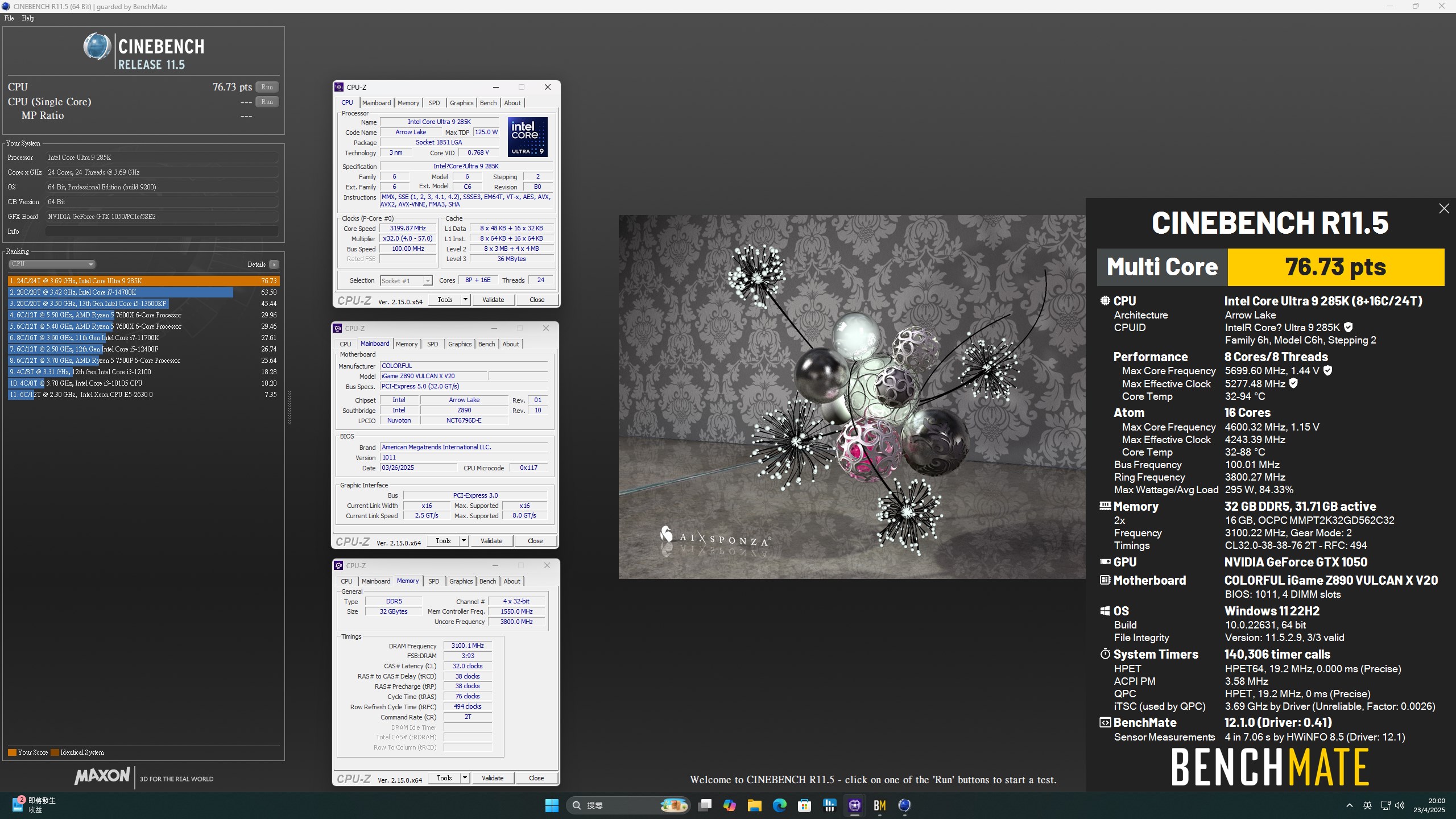
Task: Click the rendered Cinebench scene image
Action: pos(852,397)
